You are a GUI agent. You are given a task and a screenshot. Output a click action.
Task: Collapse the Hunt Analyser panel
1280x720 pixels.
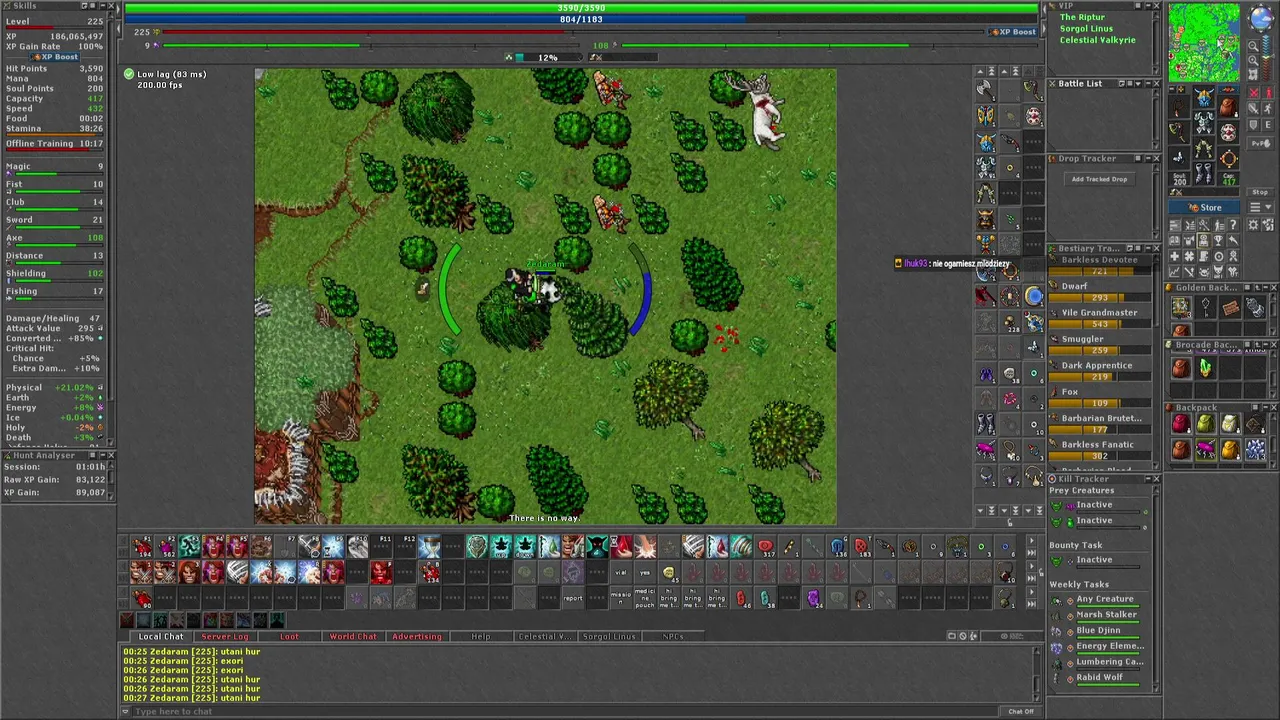tap(103, 455)
